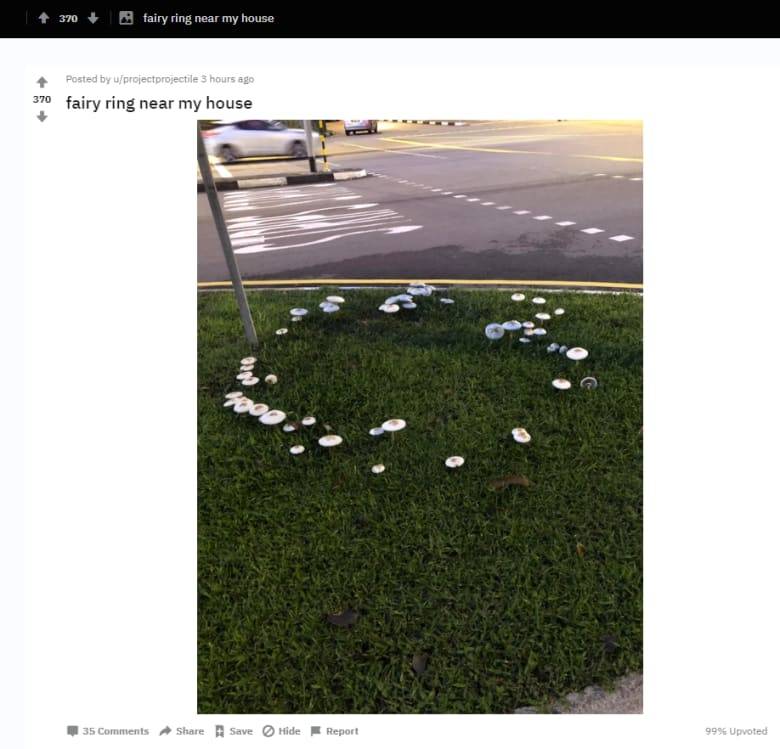The width and height of the screenshot is (780, 749).
Task: Open the u/projectprojectile user profile
Action: [156, 79]
